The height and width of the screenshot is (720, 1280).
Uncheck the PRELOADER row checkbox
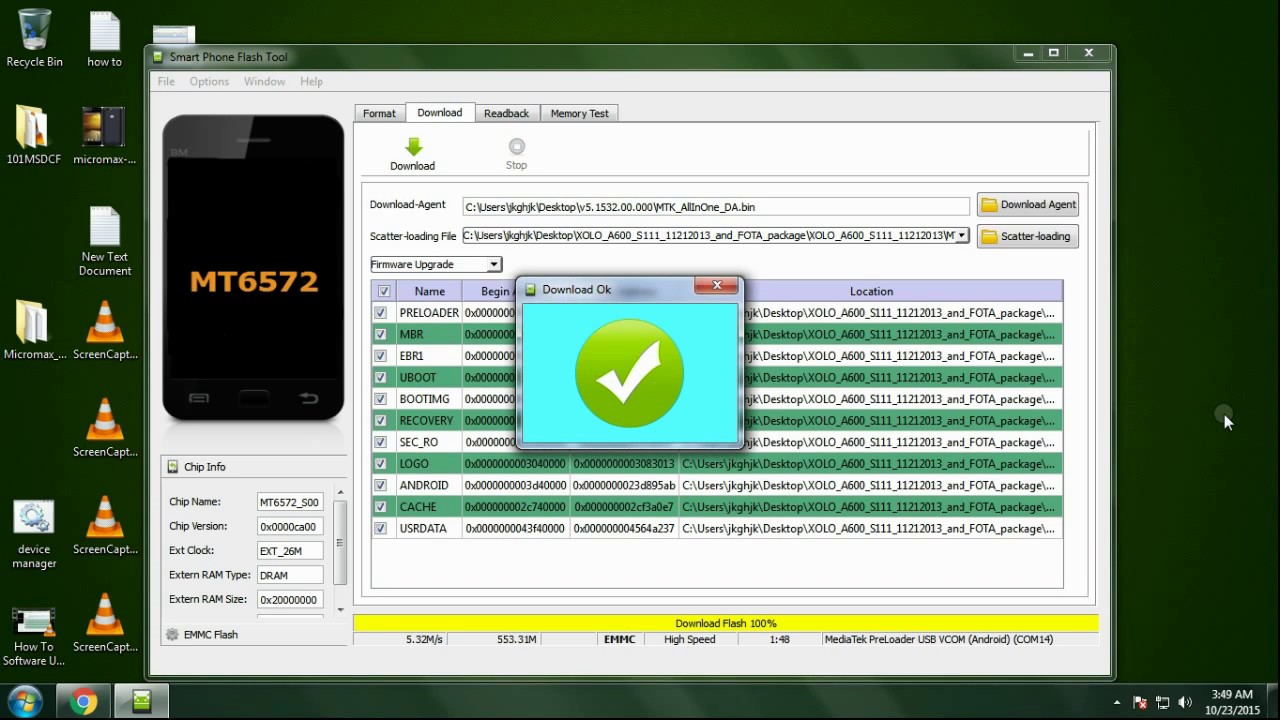(x=381, y=313)
